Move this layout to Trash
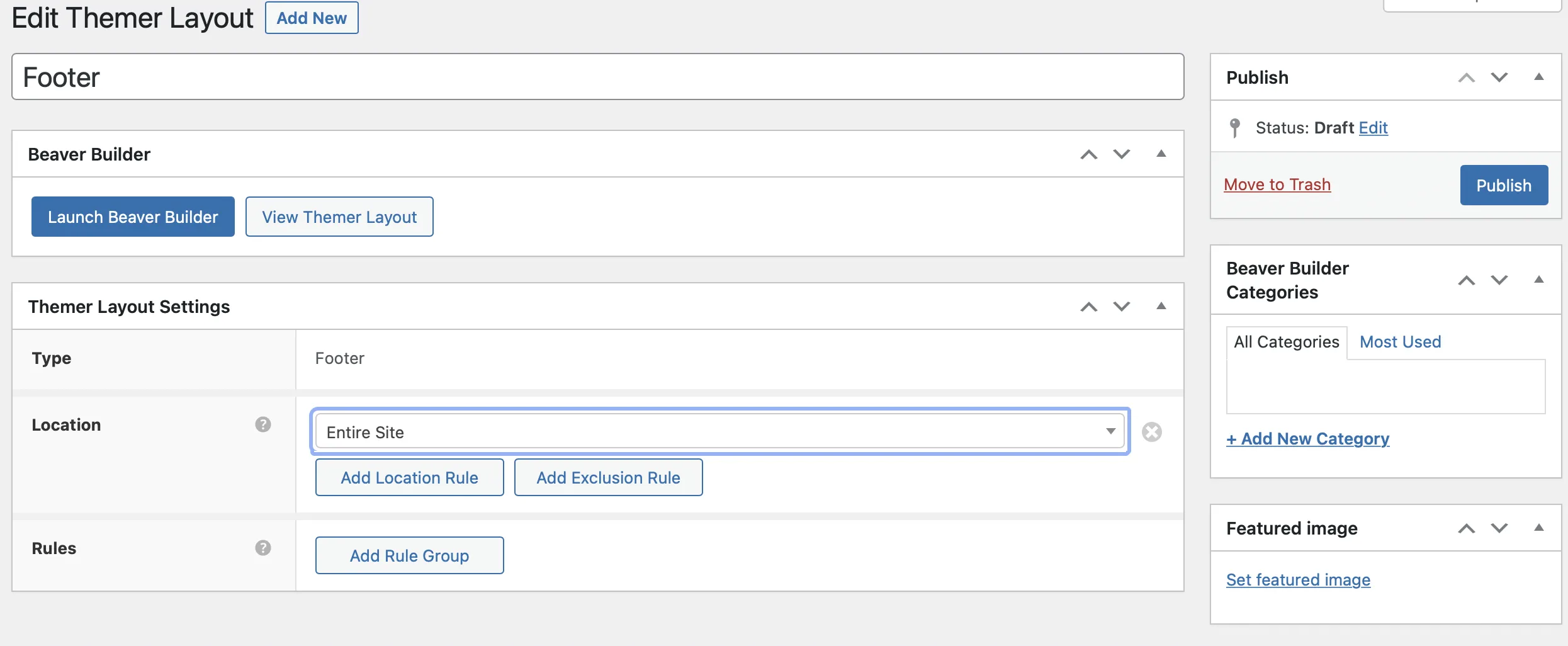The width and height of the screenshot is (1568, 646). click(1277, 184)
